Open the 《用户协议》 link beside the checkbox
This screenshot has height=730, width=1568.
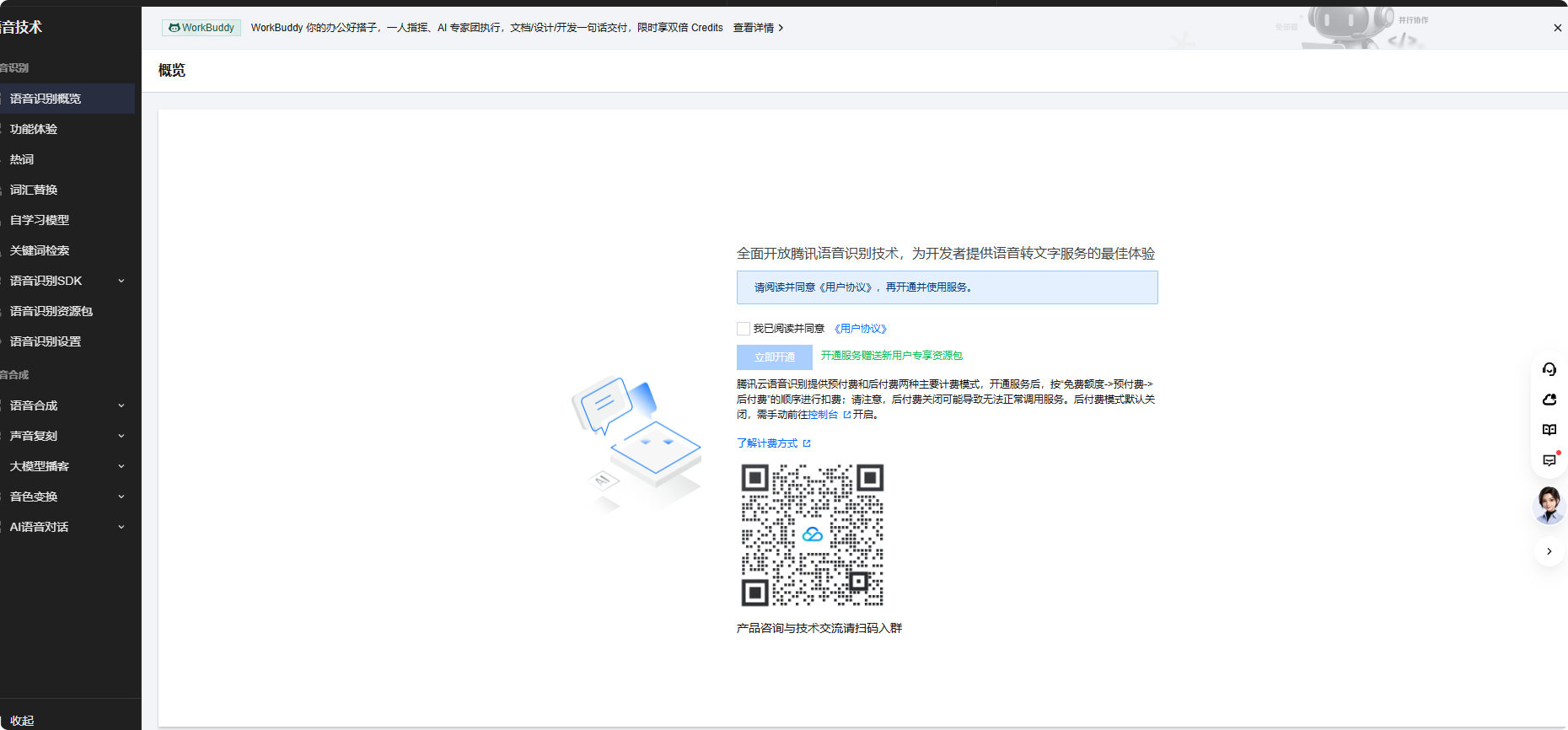[861, 329]
